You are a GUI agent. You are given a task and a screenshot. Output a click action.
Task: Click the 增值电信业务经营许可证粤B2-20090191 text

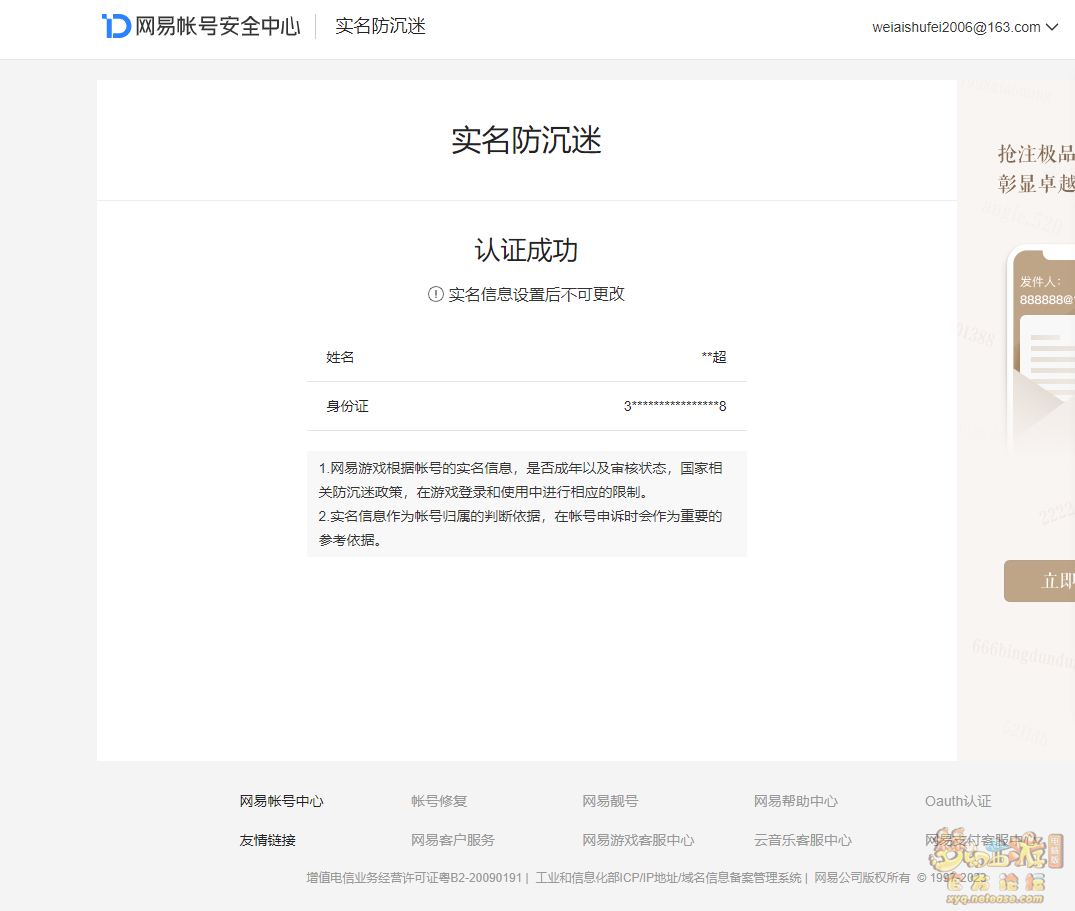(x=414, y=877)
